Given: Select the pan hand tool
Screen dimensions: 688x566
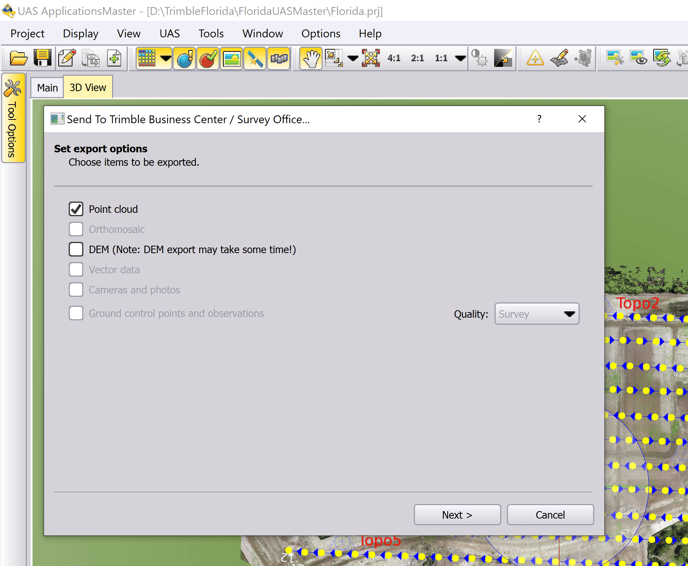Looking at the screenshot, I should click(x=311, y=59).
